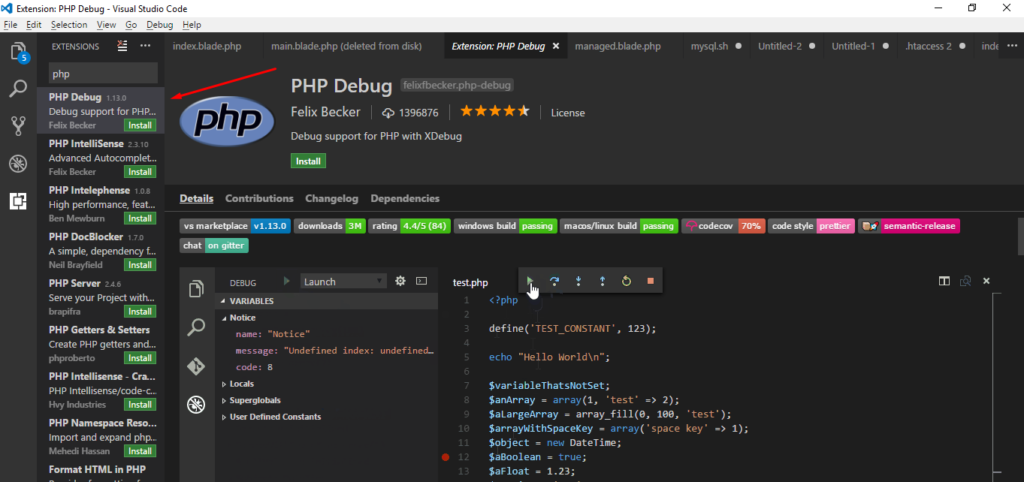Open extensions panel more actions ellipsis
The height and width of the screenshot is (482, 1024).
pyautogui.click(x=146, y=46)
